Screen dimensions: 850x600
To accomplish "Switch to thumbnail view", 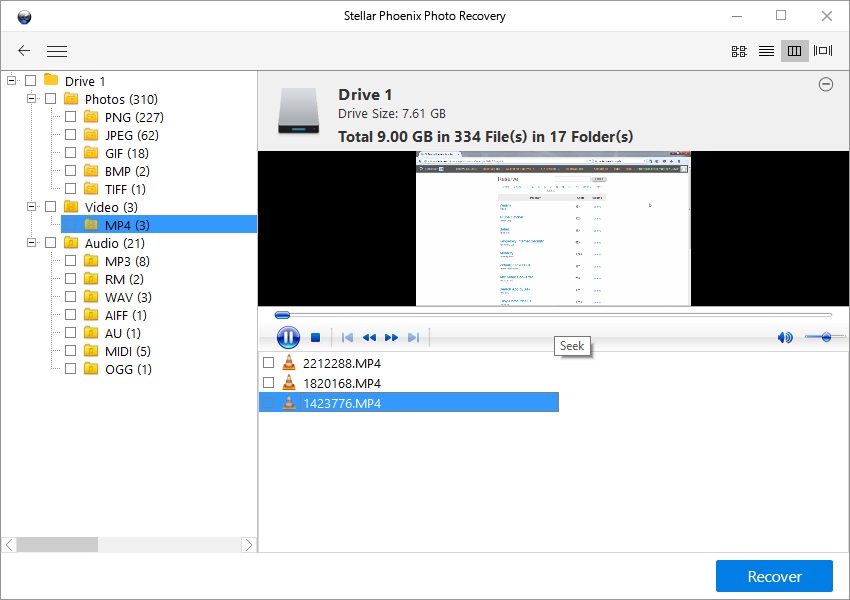I will (738, 50).
